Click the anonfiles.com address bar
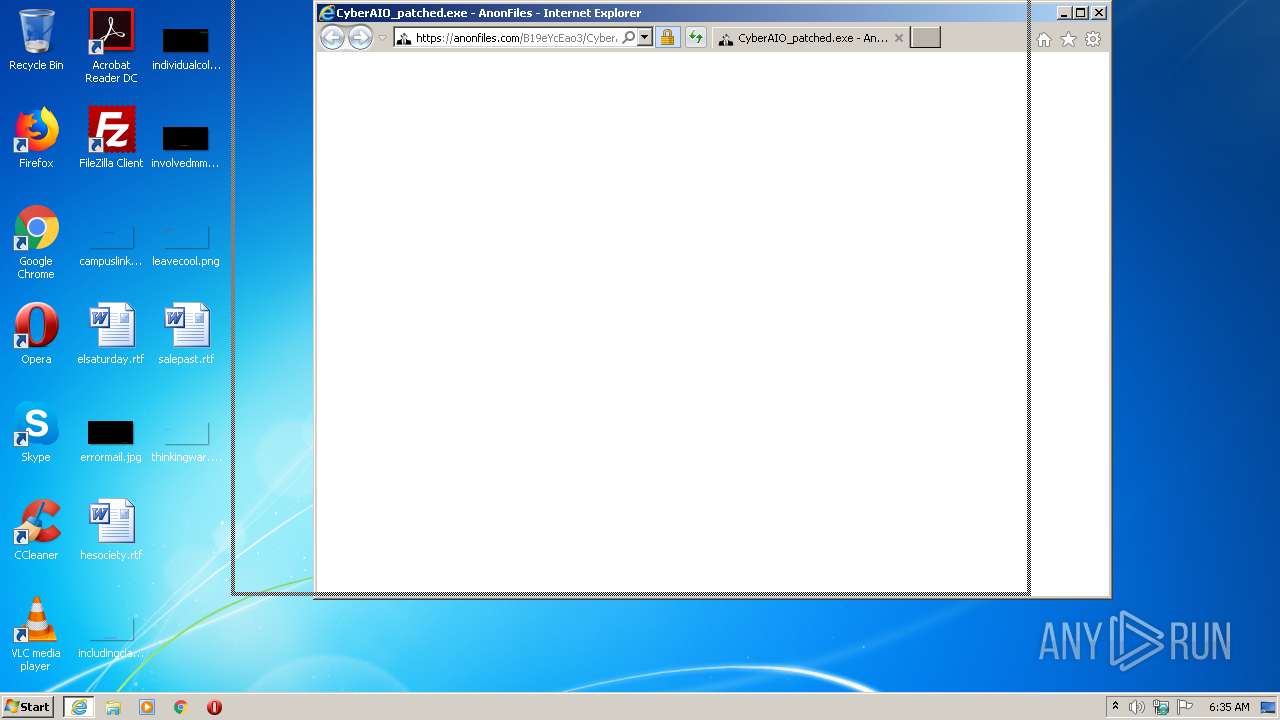 (x=517, y=38)
